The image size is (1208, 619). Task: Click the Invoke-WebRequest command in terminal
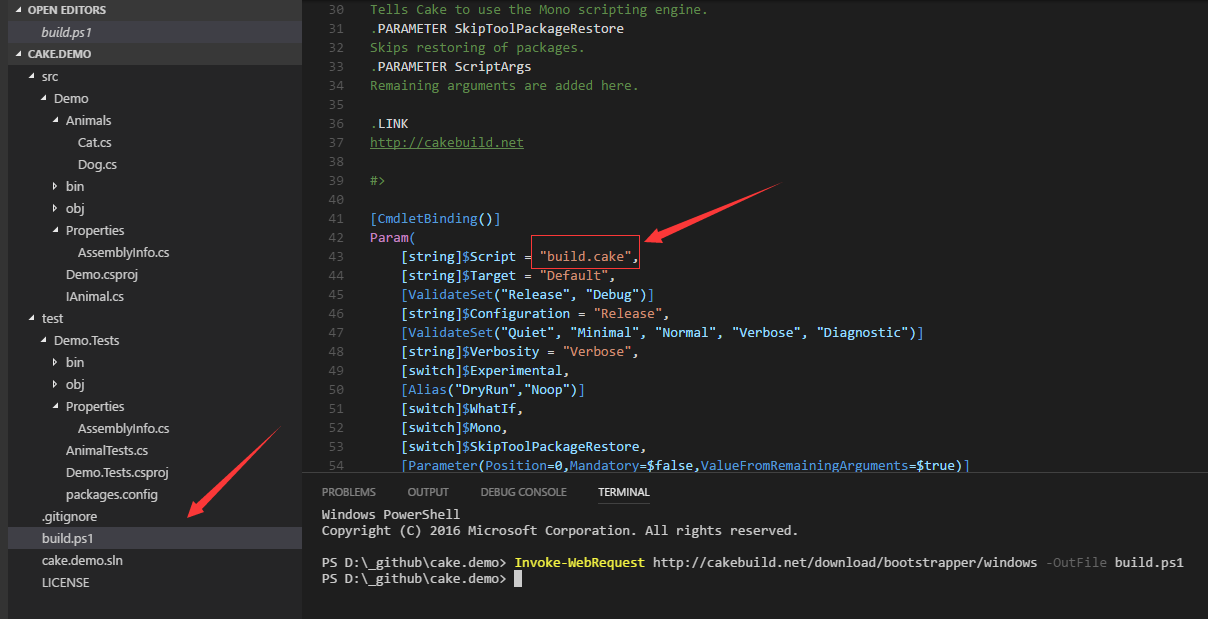(580, 562)
